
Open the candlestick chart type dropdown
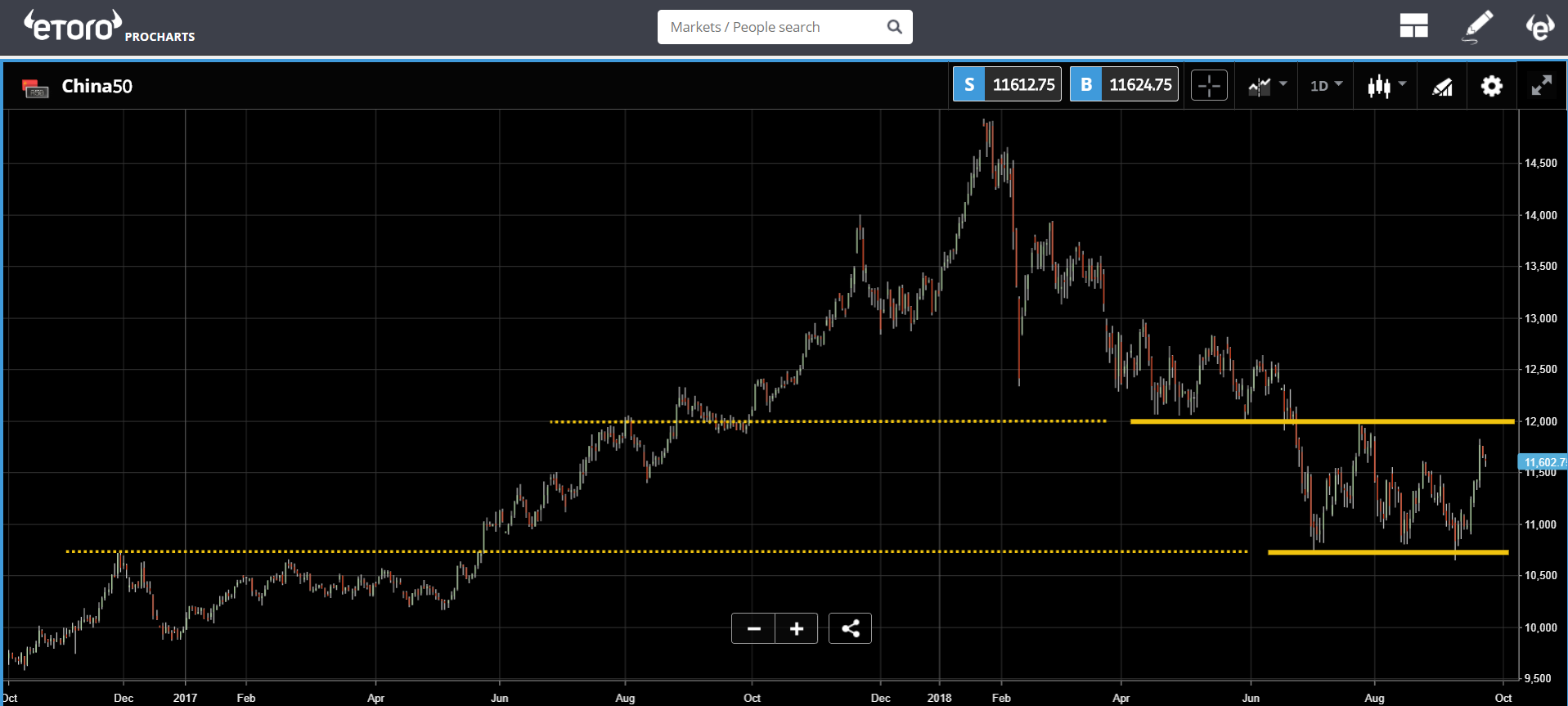point(1386,85)
